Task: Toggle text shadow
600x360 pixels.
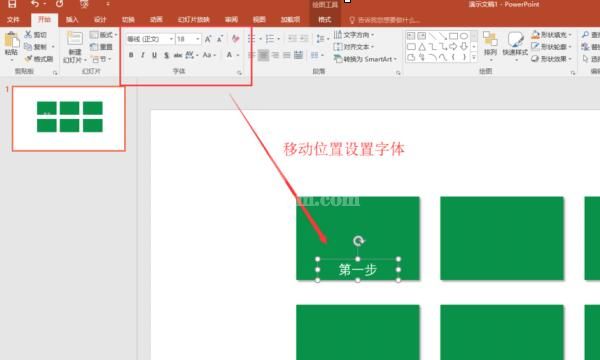Action: [x=166, y=55]
